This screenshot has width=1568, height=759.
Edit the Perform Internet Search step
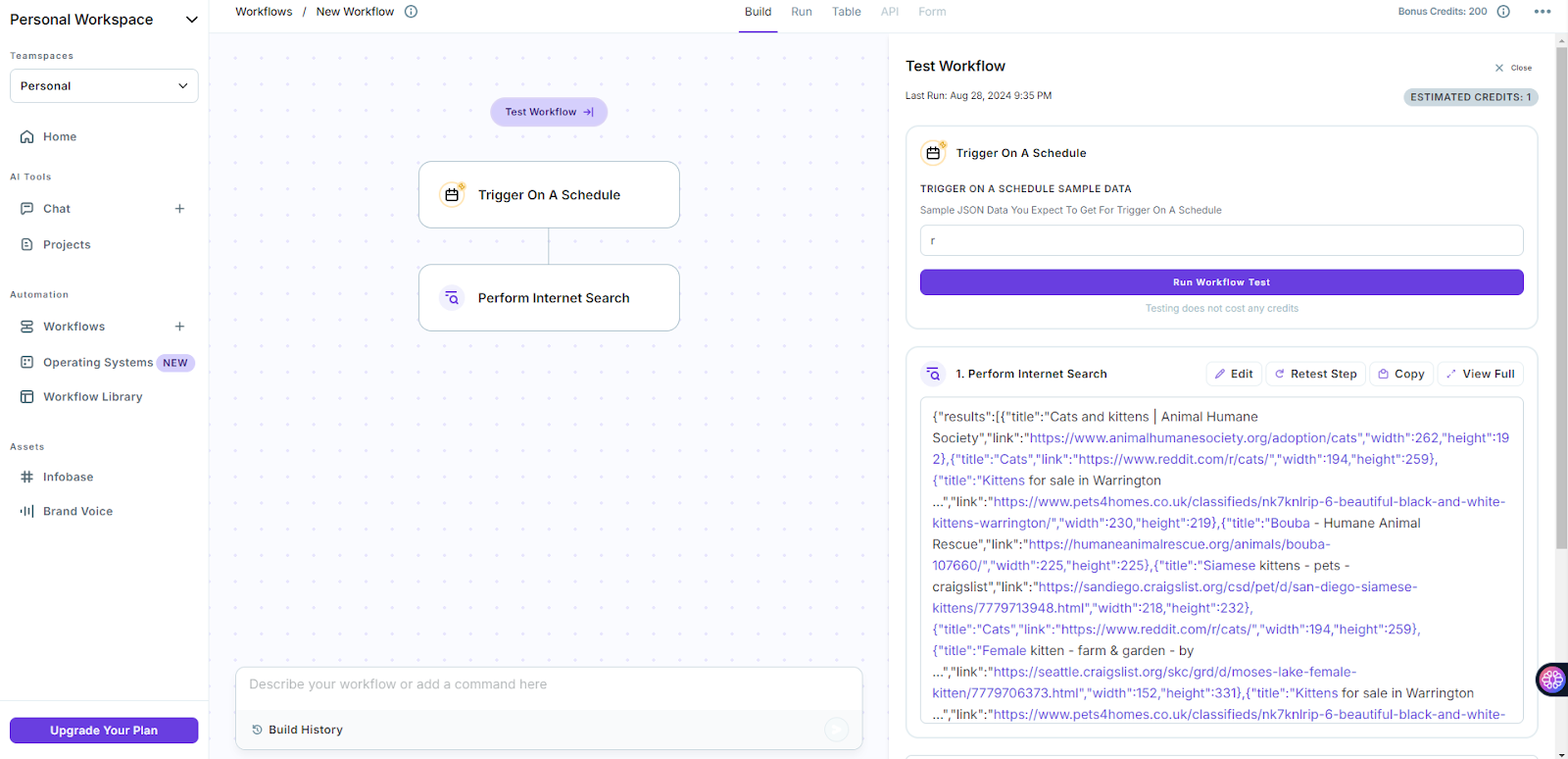pos(1234,375)
